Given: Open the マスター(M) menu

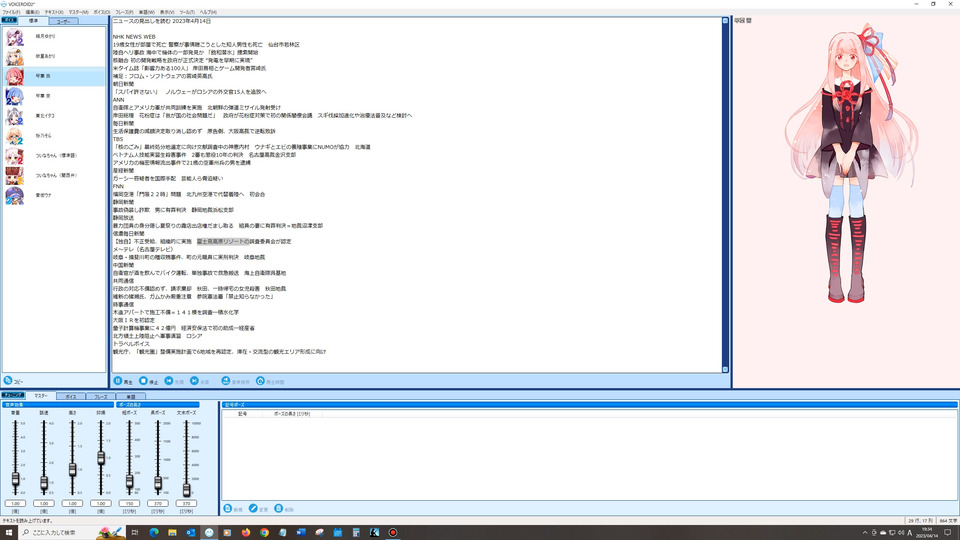Looking at the screenshot, I should click(x=78, y=12).
